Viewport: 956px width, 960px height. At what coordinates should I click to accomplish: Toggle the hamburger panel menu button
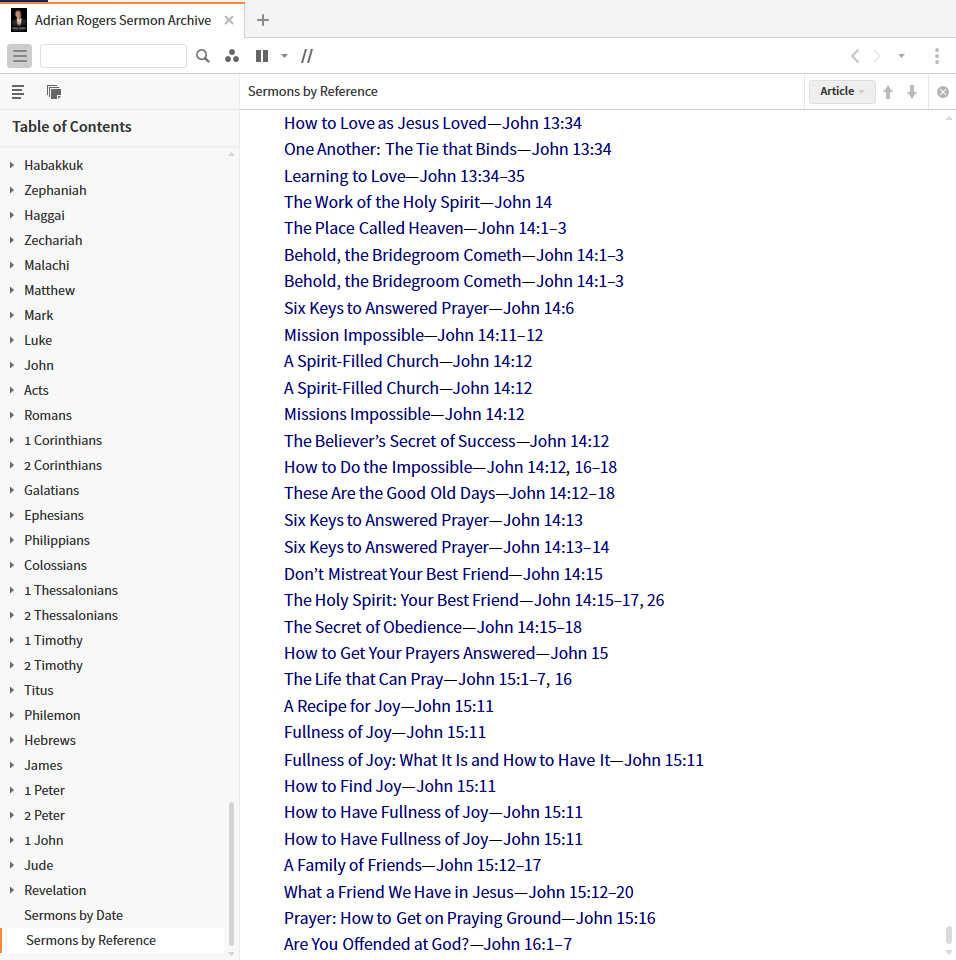pos(20,56)
